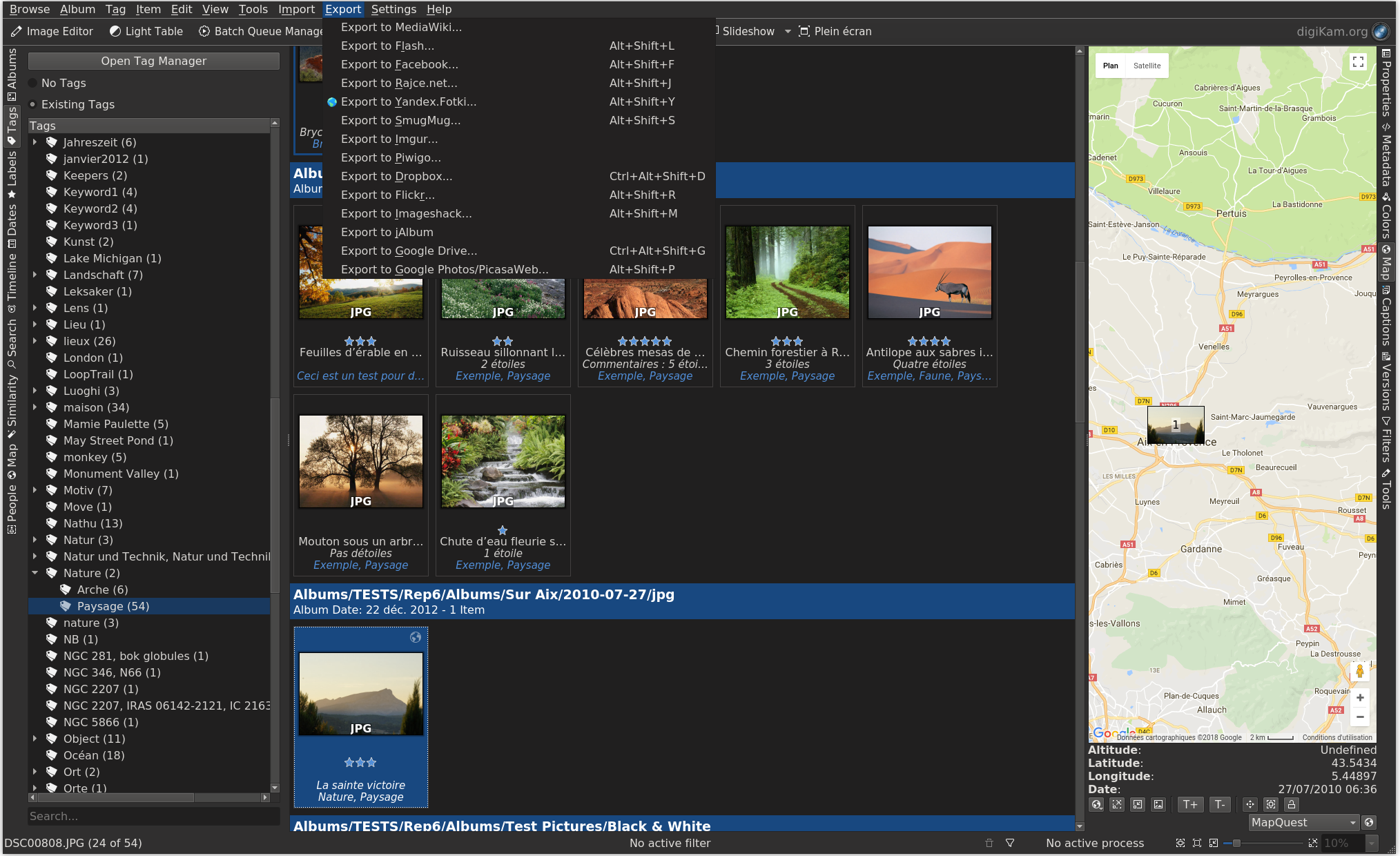Open the Image Editor from toolbar
The height and width of the screenshot is (856, 1400).
52,31
